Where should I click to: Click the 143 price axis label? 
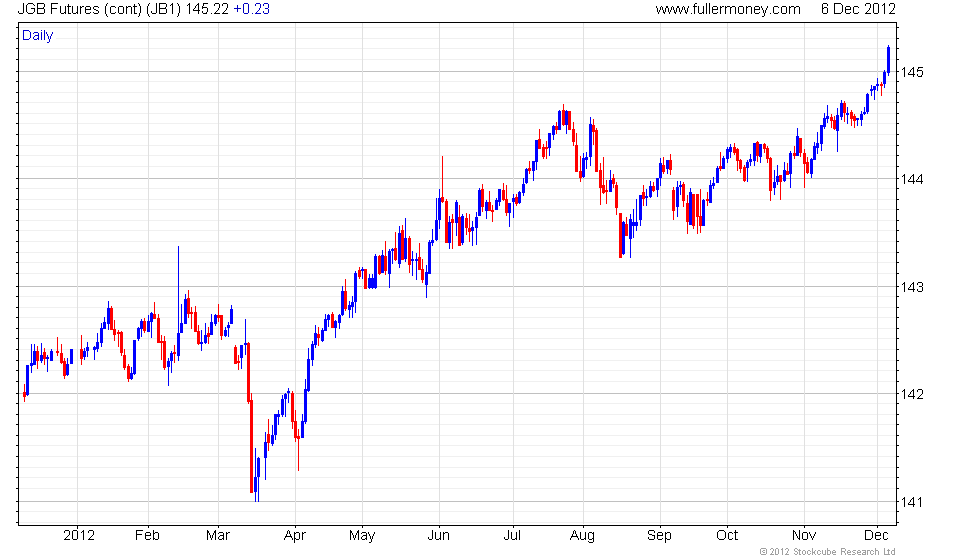point(911,288)
